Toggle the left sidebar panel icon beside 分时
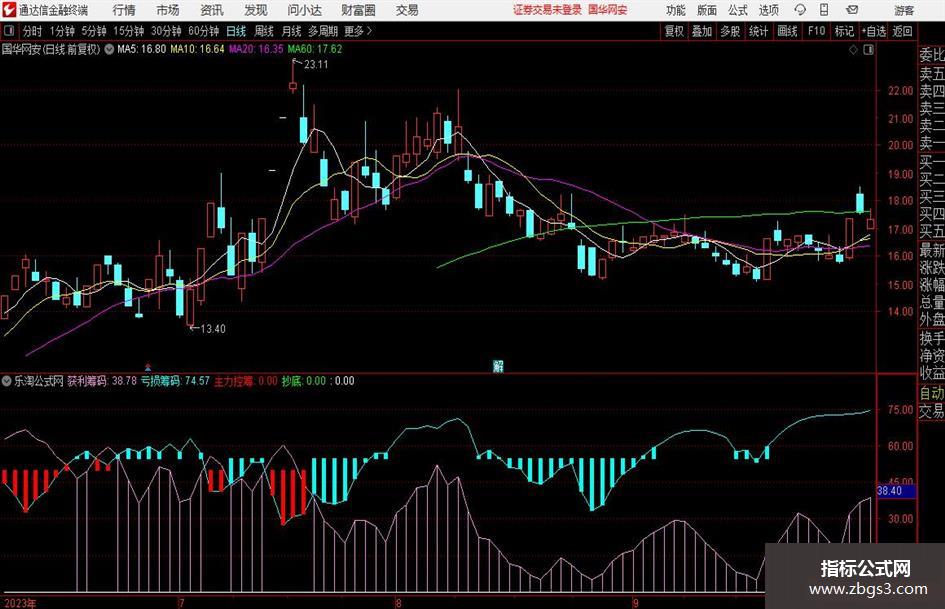The height and width of the screenshot is (609, 945). click(9, 31)
